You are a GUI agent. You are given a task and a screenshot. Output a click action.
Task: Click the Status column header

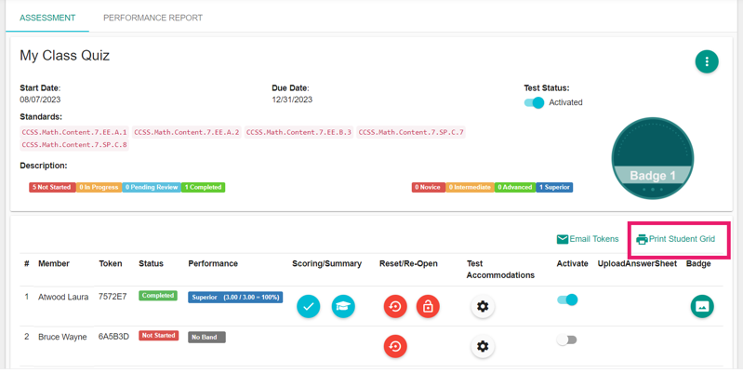pos(151,264)
